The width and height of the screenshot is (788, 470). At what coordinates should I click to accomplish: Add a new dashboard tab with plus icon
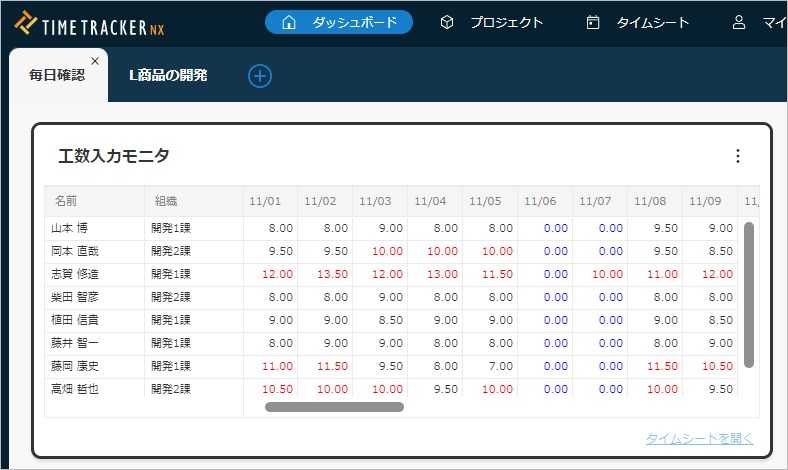click(260, 75)
